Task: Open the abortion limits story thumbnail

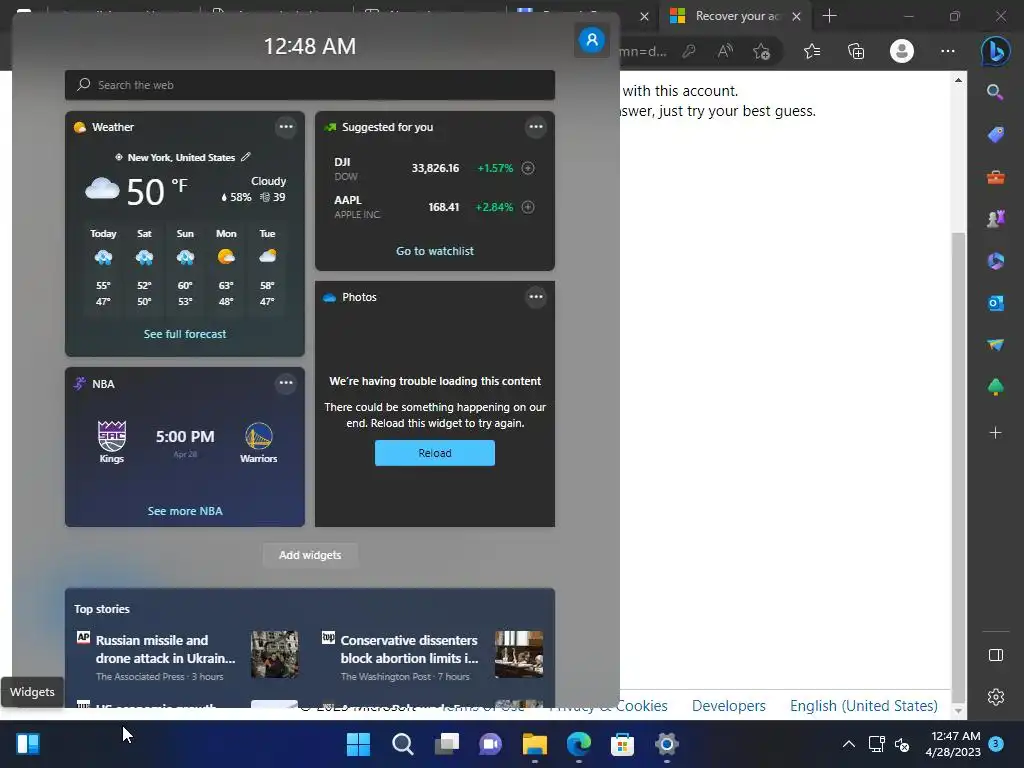Action: [x=519, y=654]
